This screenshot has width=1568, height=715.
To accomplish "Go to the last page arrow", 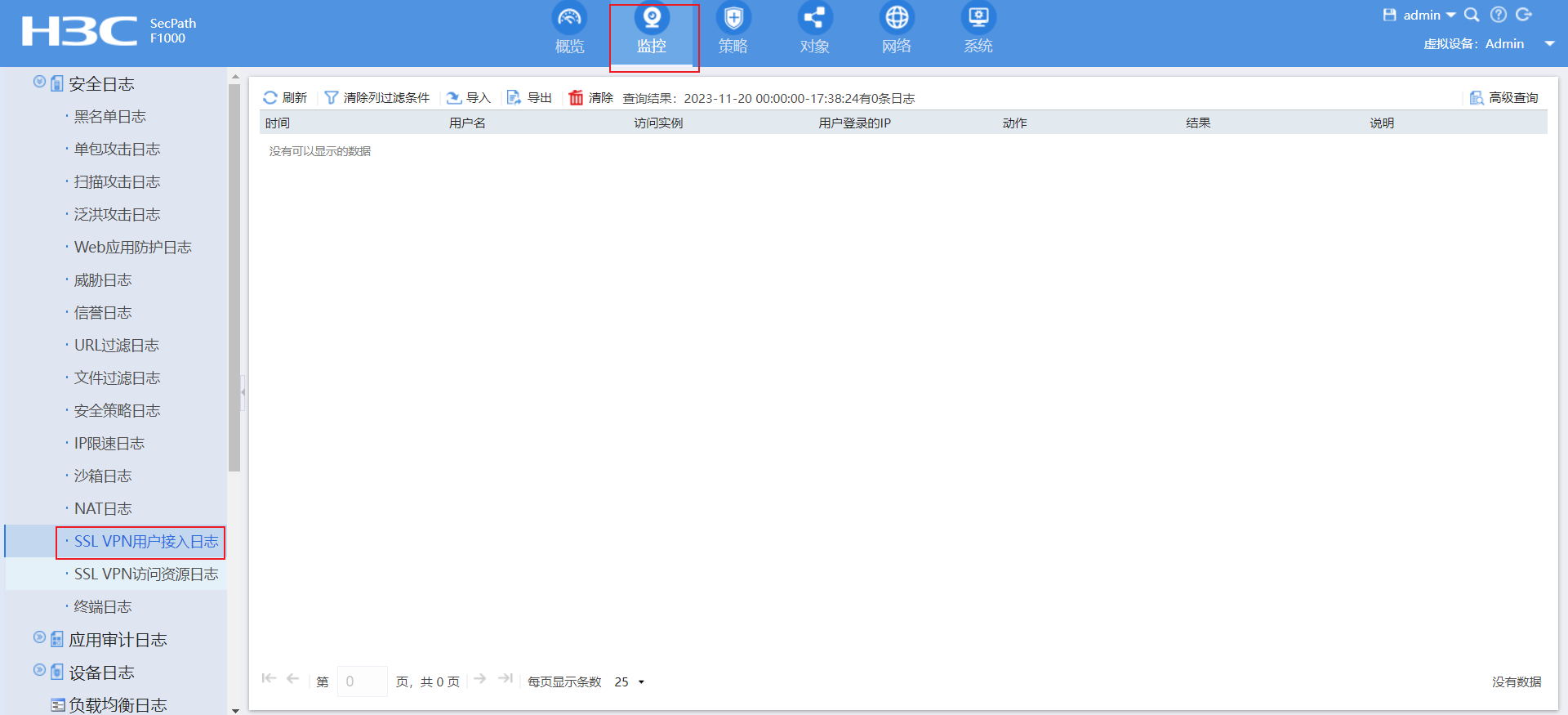I will pyautogui.click(x=506, y=678).
